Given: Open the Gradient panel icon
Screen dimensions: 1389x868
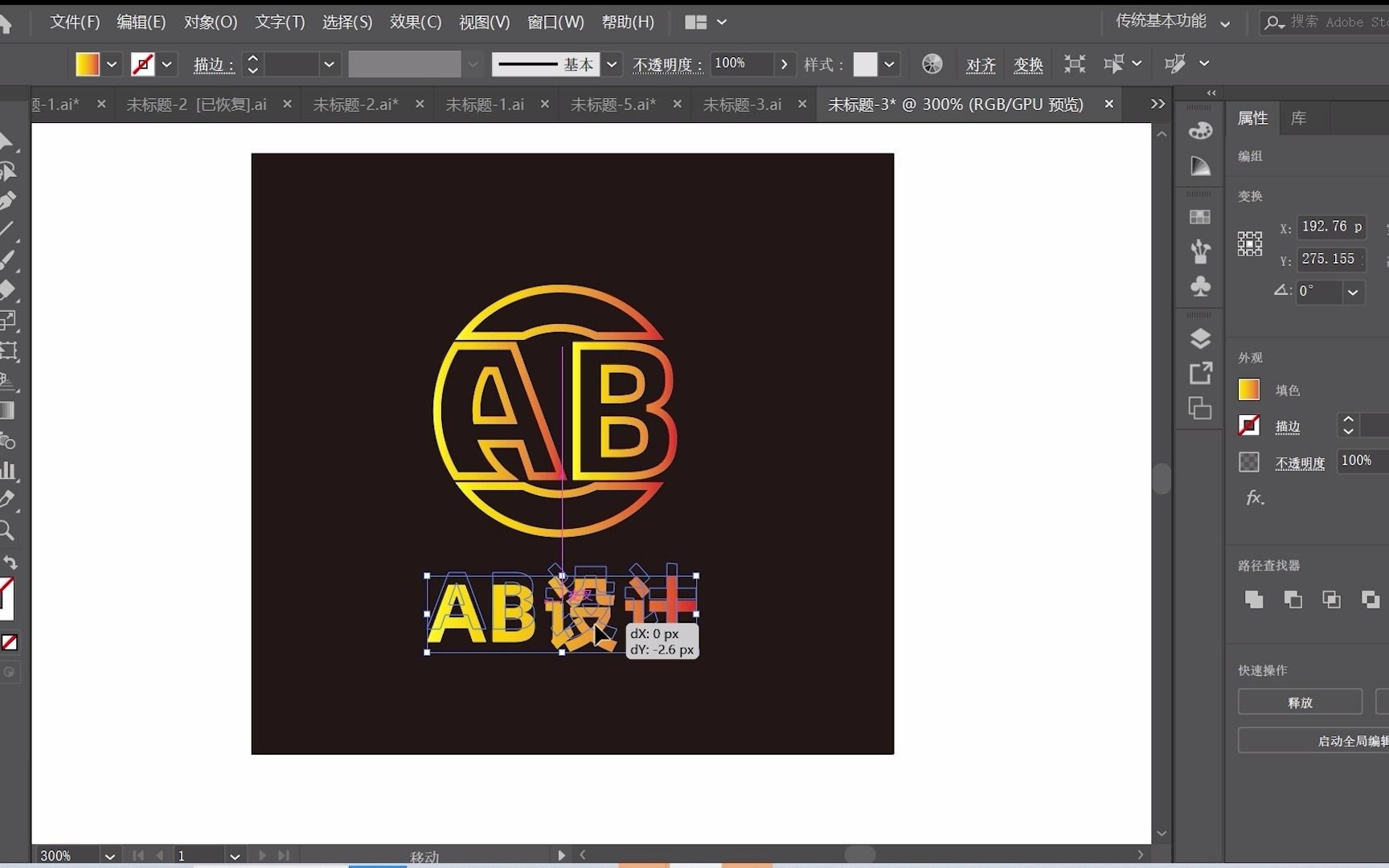Looking at the screenshot, I should (1200, 166).
